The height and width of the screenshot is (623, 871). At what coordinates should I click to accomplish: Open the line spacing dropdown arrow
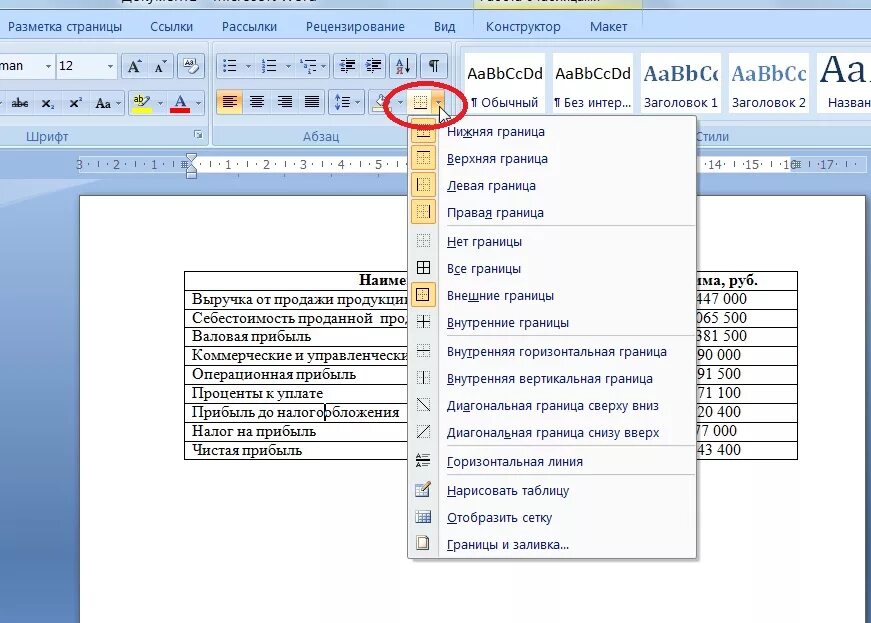[358, 102]
